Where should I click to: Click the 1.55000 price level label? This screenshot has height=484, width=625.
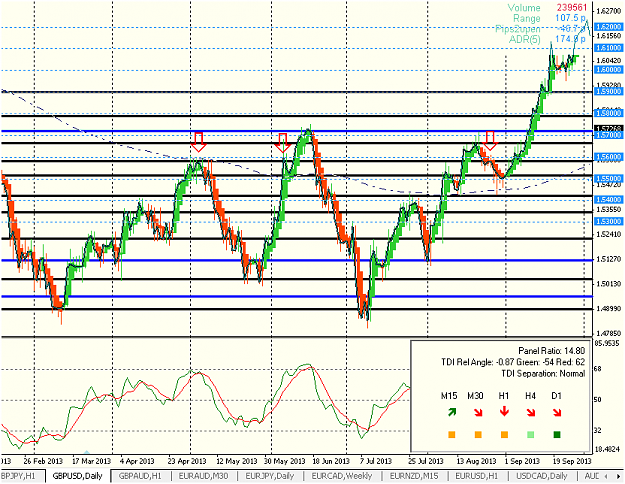click(x=607, y=179)
